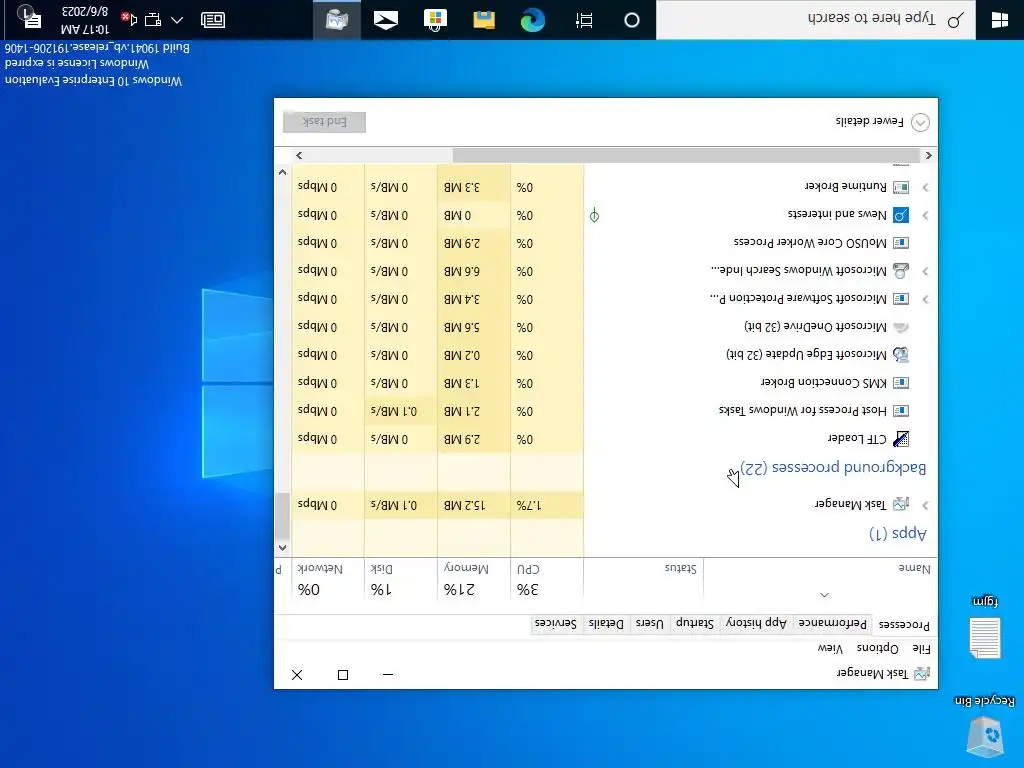
Task: Click the Task Manager title bar icon
Action: 922,673
